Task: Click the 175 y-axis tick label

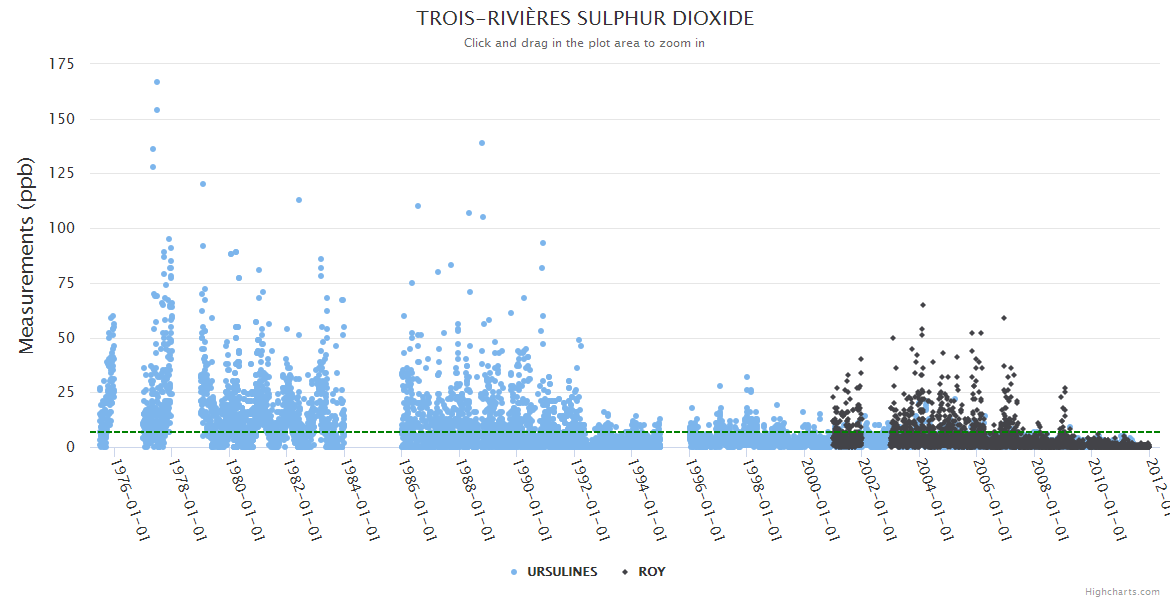Action: tap(61, 64)
